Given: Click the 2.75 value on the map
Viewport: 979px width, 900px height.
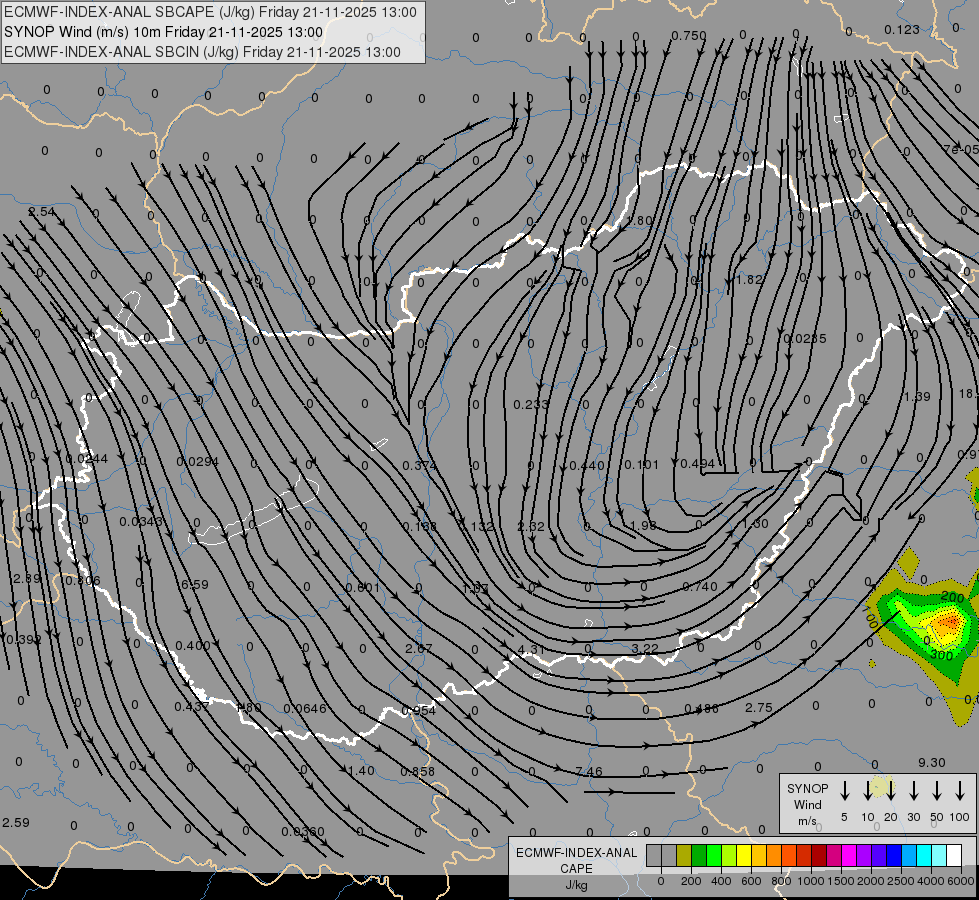Looking at the screenshot, I should [759, 708].
